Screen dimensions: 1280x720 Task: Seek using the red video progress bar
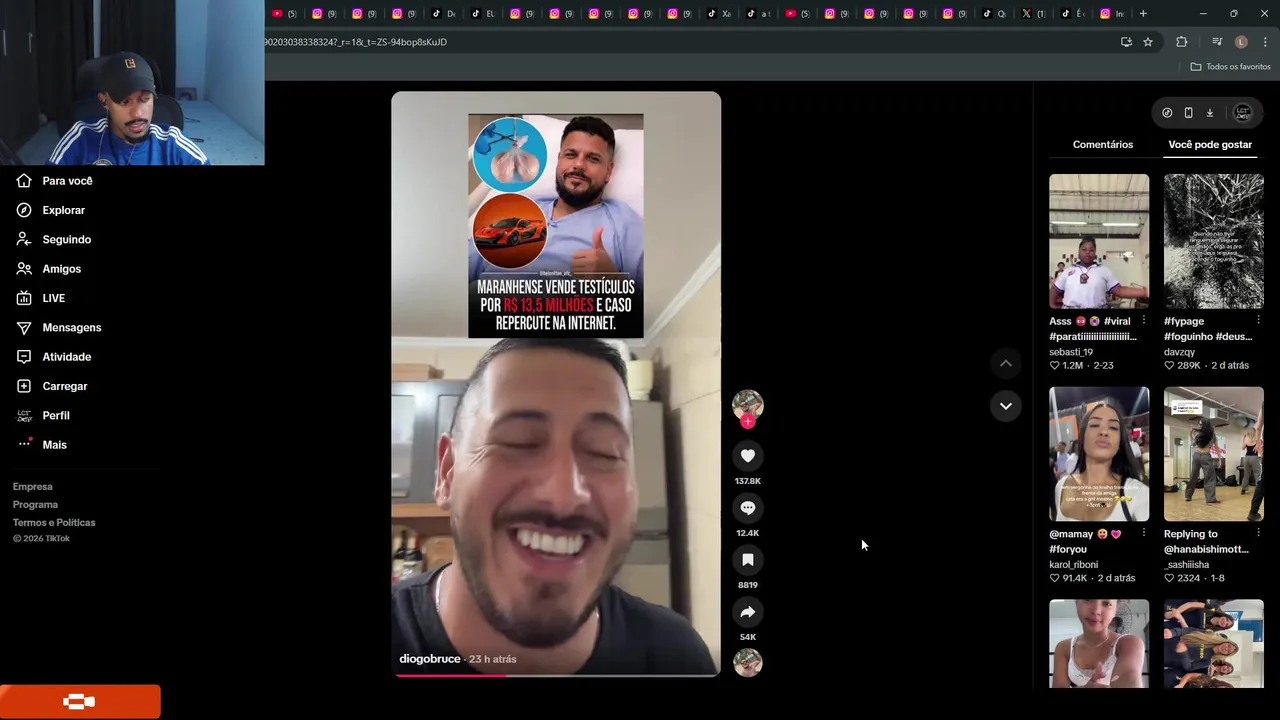(x=556, y=675)
